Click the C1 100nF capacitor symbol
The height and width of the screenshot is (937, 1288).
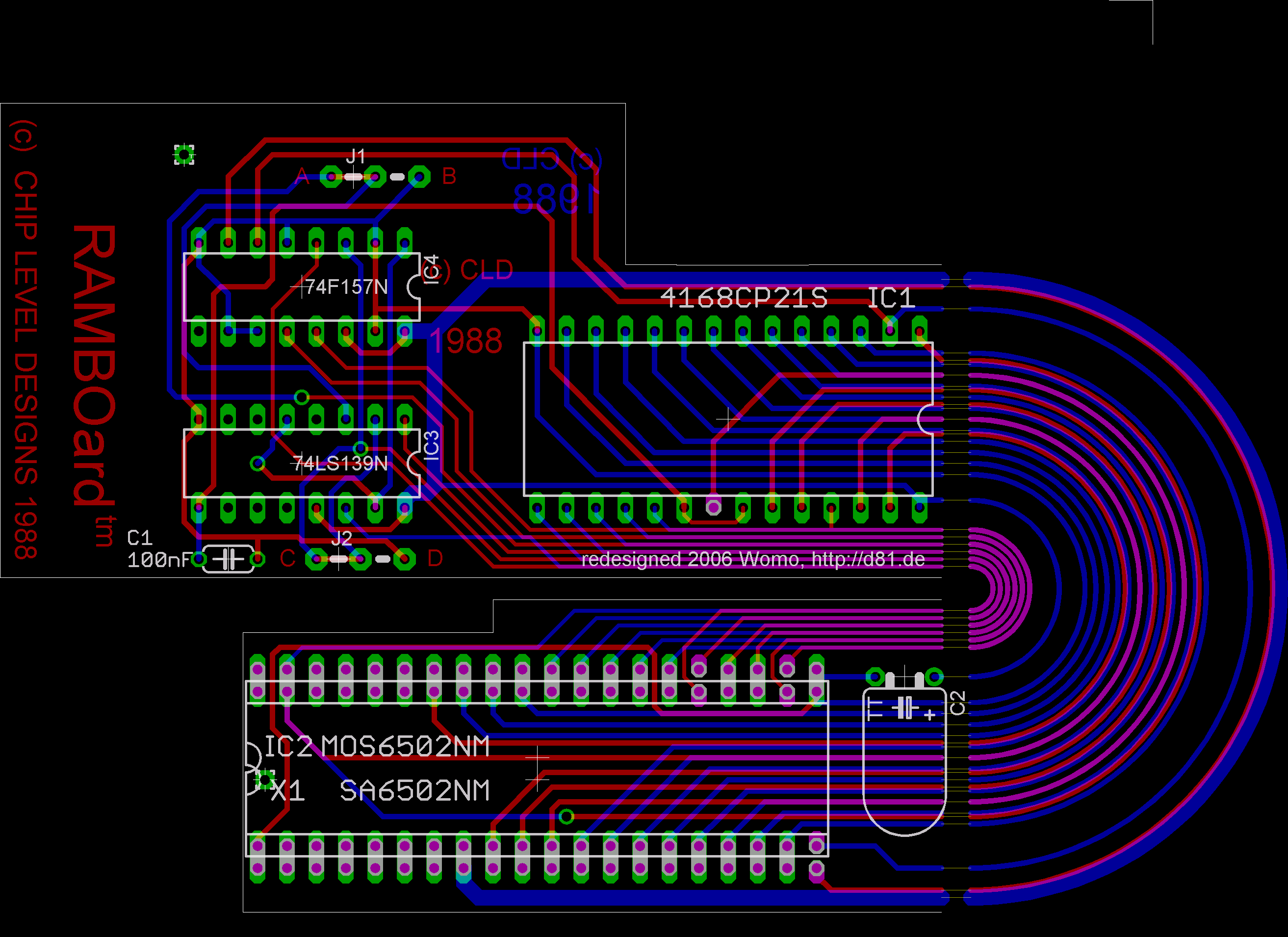pyautogui.click(x=228, y=559)
